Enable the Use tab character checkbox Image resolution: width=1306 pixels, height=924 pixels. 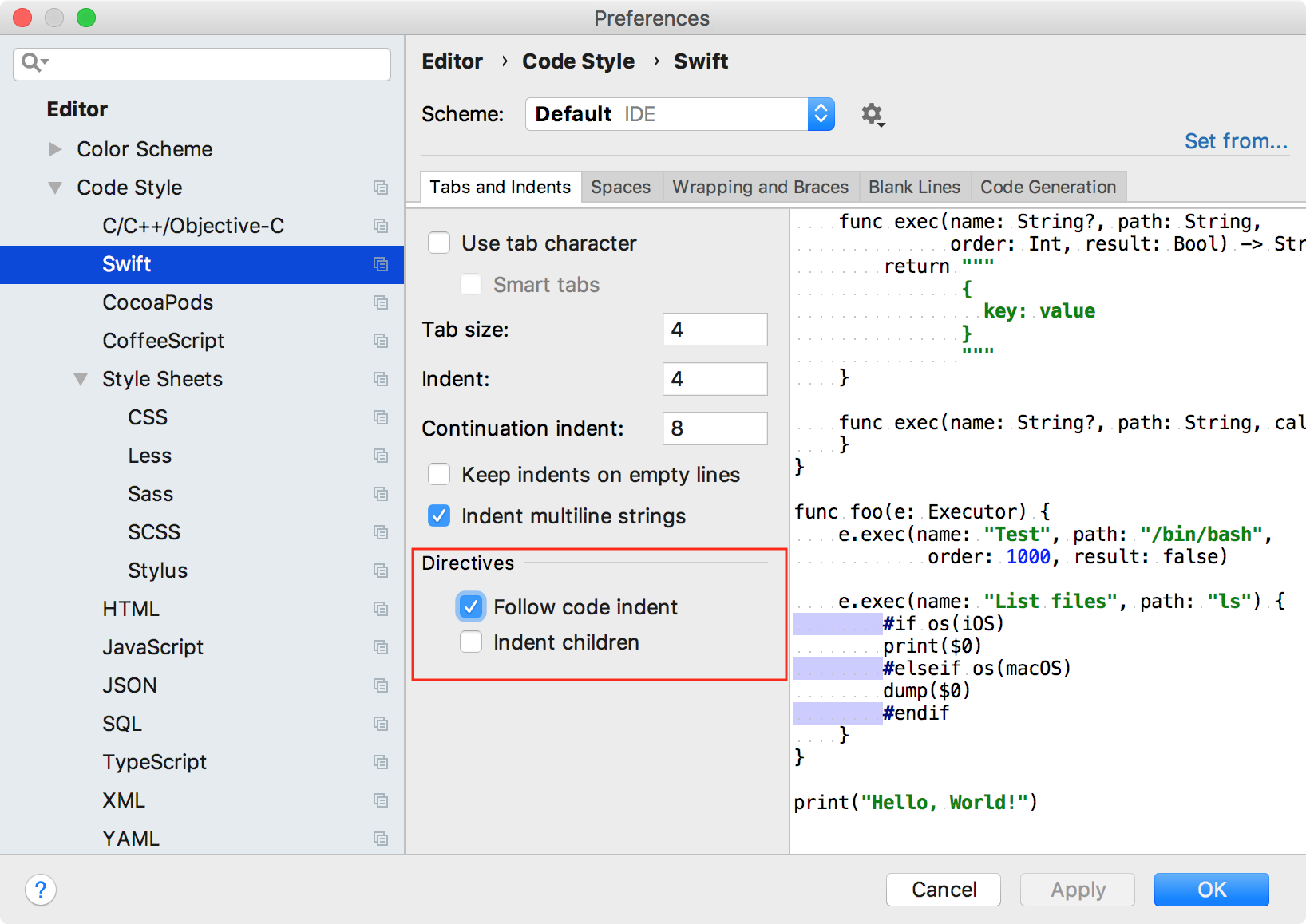[x=439, y=243]
